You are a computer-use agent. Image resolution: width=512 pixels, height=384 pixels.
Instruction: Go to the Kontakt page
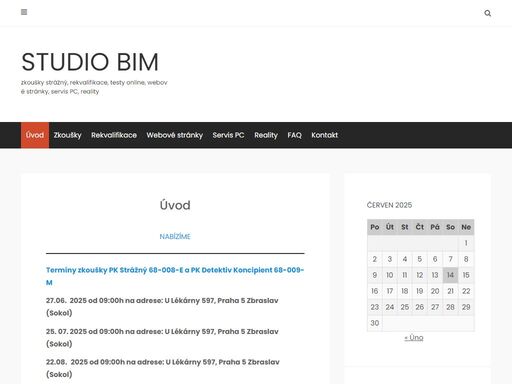[x=325, y=135]
